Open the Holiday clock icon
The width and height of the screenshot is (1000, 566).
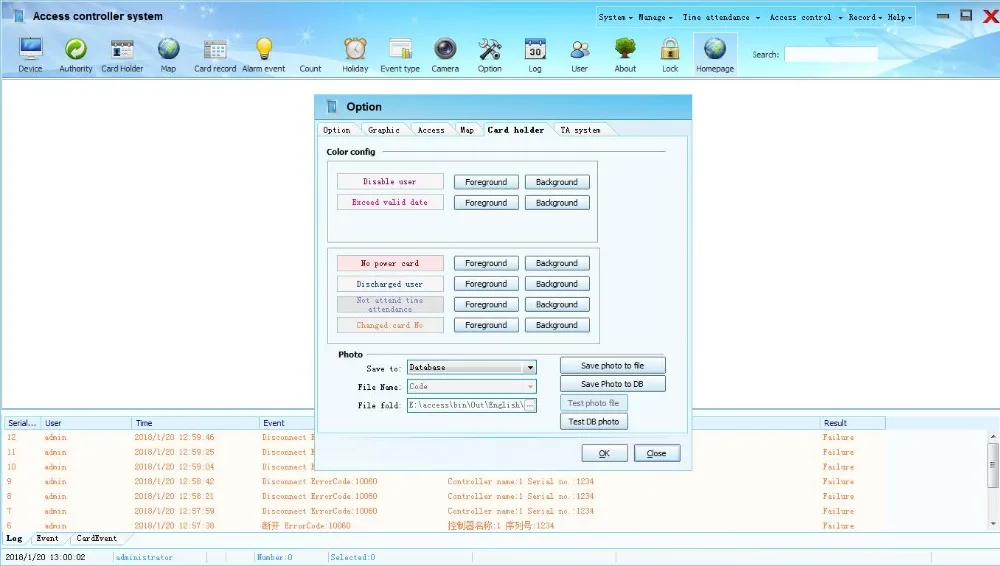(x=355, y=54)
